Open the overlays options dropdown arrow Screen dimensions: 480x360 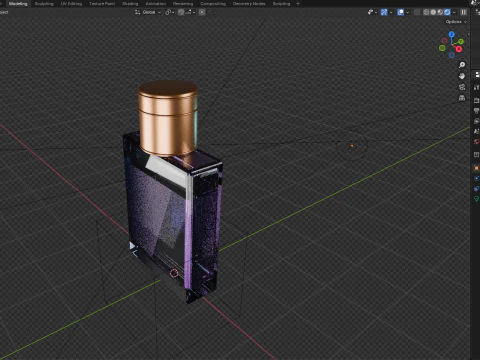pos(407,12)
